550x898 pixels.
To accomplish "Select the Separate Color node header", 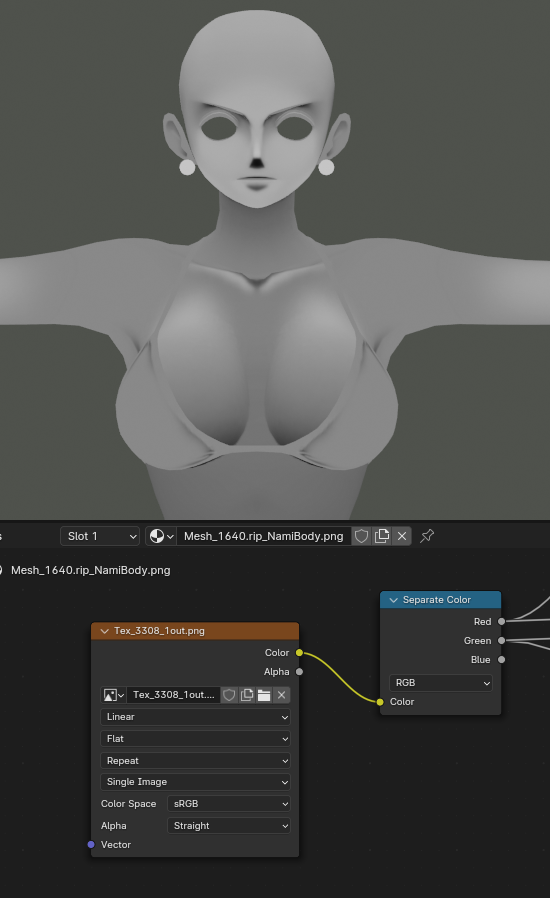I will [x=441, y=600].
